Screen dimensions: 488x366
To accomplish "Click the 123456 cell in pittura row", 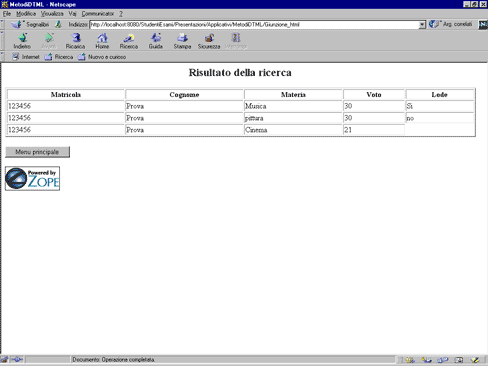I will tap(66, 118).
